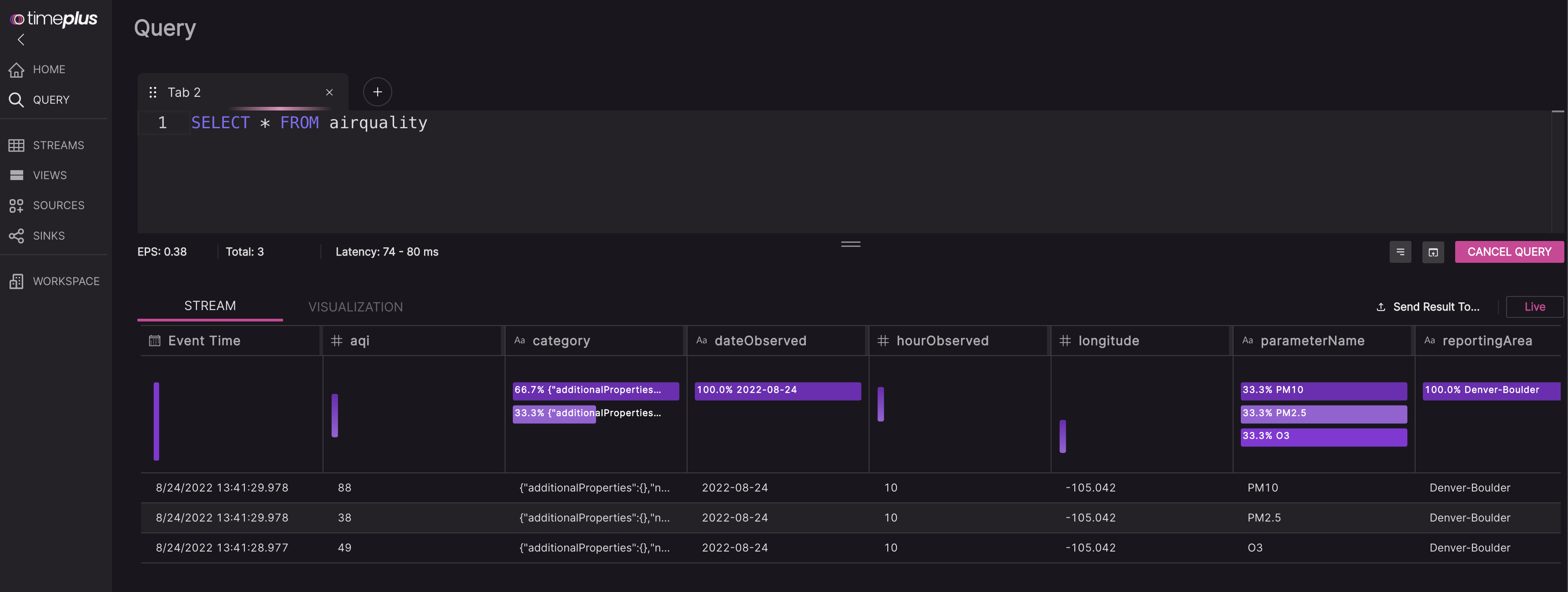
Task: Toggle the result panel popout icon
Action: (x=1433, y=252)
